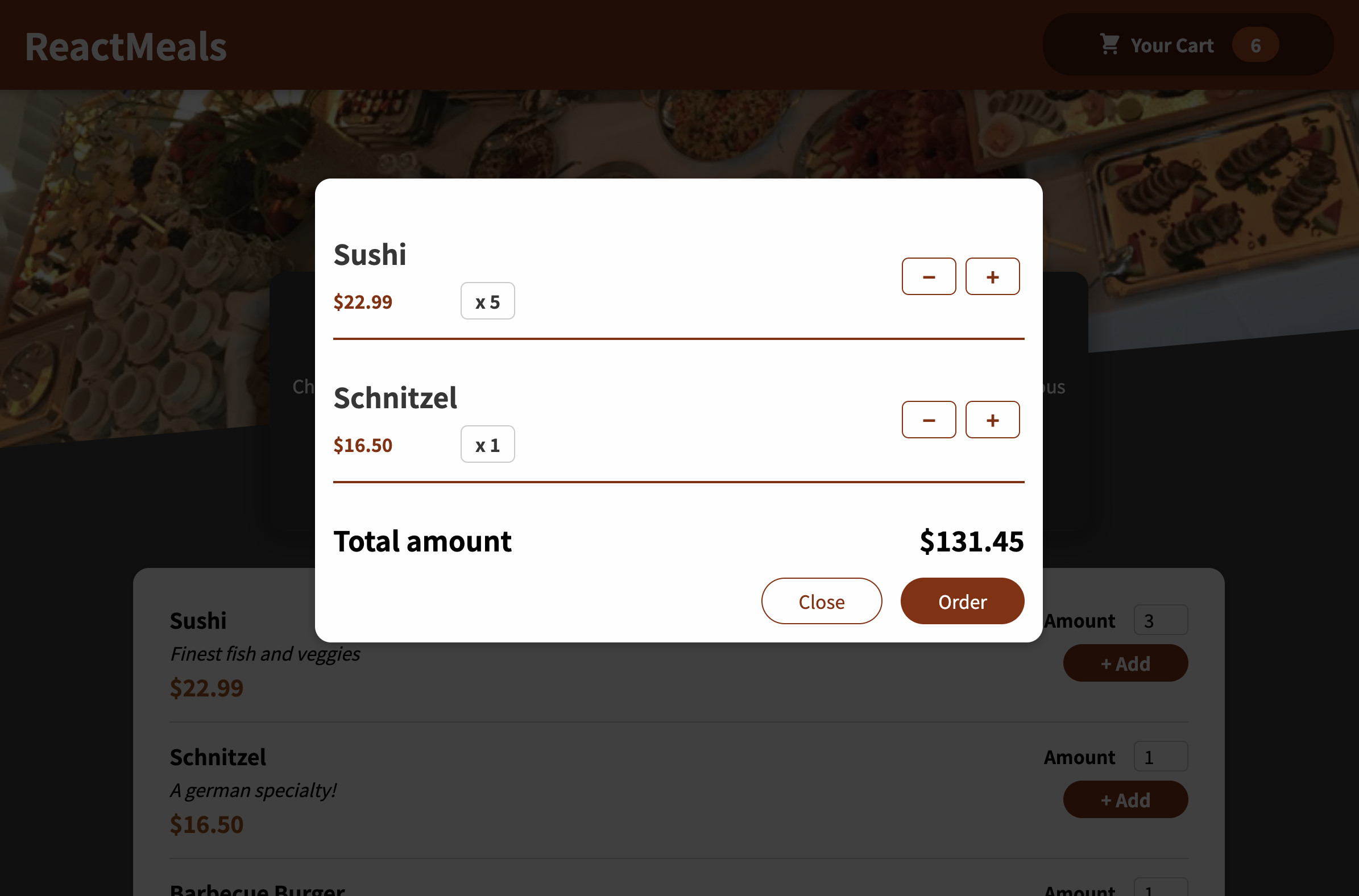Click the x 5 quantity badge next to Sushi
This screenshot has width=1359, height=896.
487,301
